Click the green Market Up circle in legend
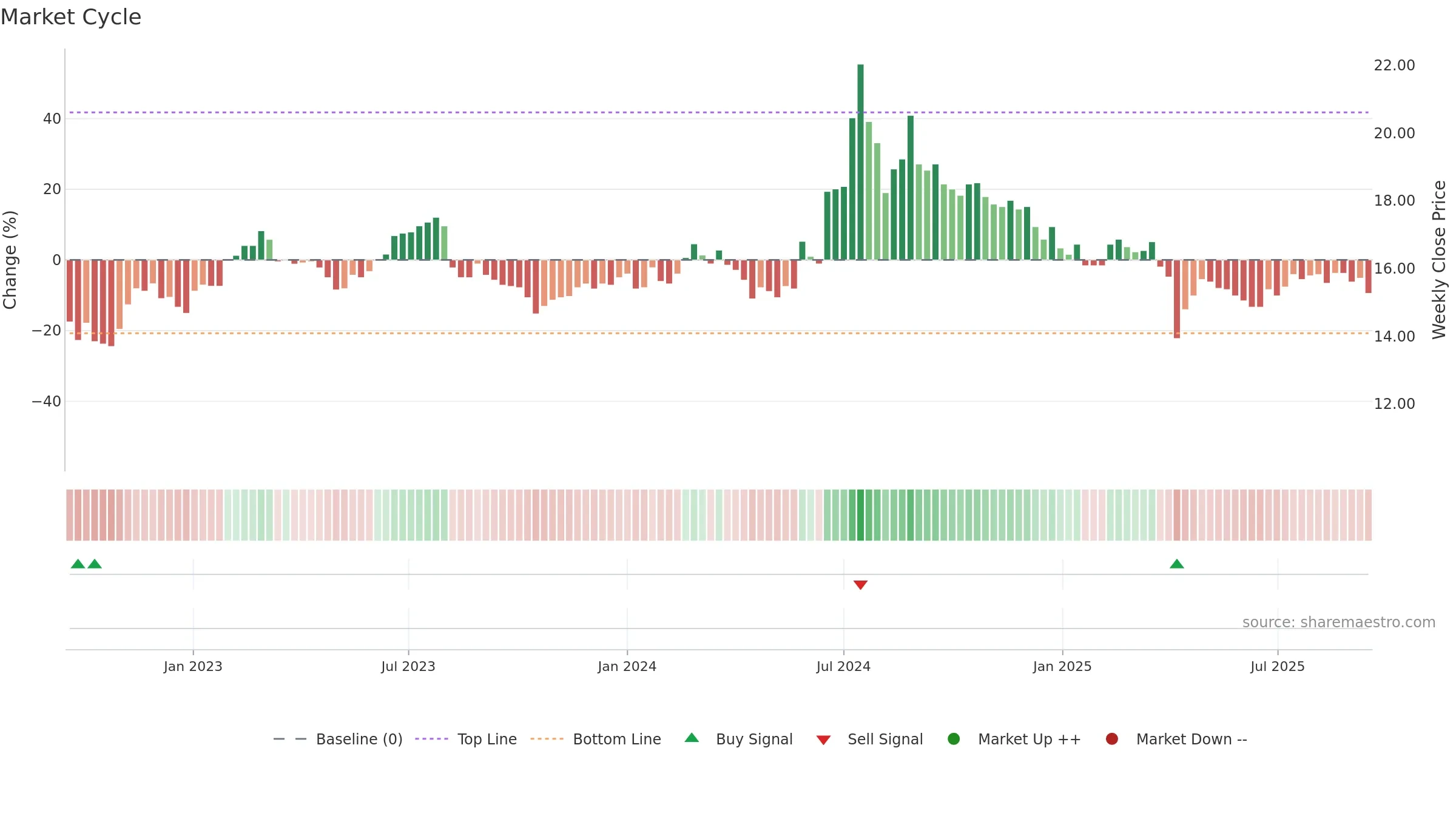Viewport: 1456px width, 819px height. tap(954, 739)
